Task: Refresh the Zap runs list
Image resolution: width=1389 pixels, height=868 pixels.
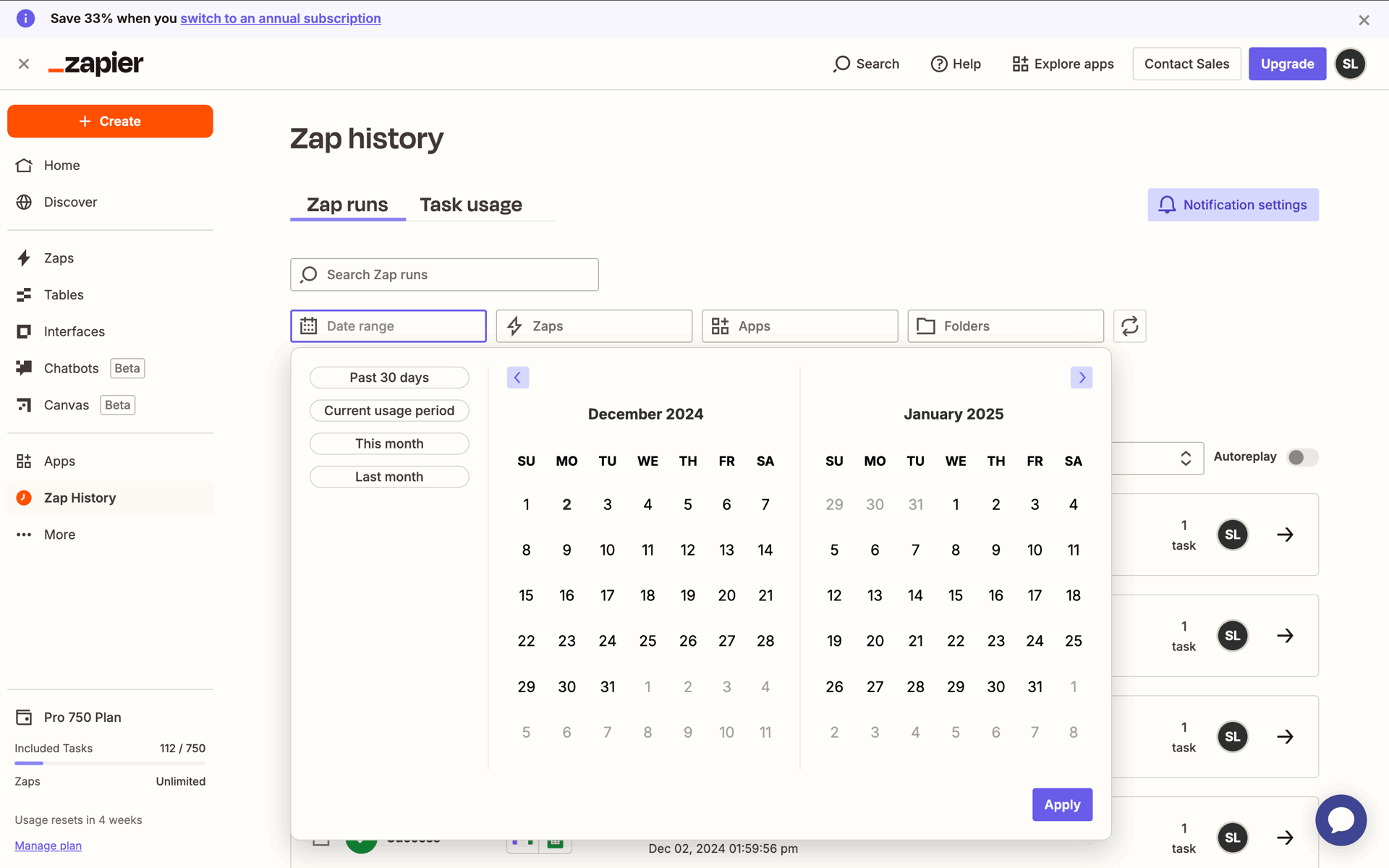Action: pyautogui.click(x=1129, y=326)
